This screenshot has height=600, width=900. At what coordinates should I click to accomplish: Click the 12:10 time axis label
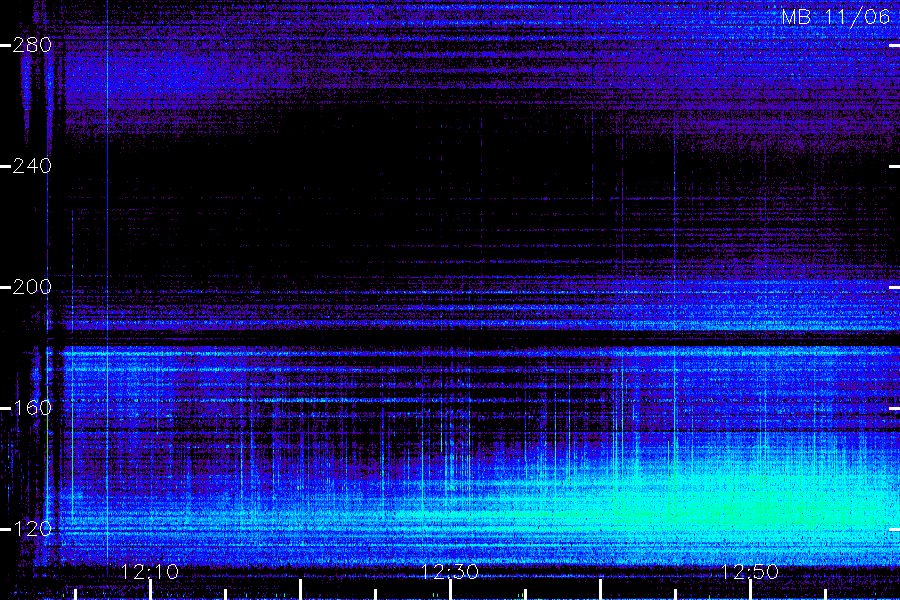coord(150,572)
